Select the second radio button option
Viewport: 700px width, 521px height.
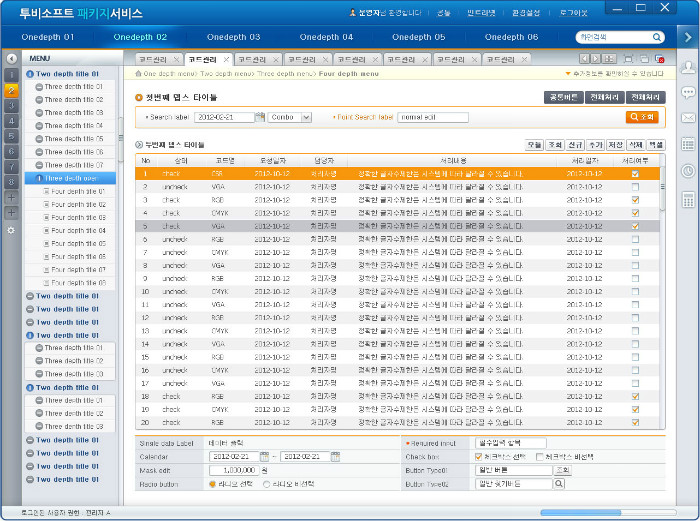click(267, 484)
